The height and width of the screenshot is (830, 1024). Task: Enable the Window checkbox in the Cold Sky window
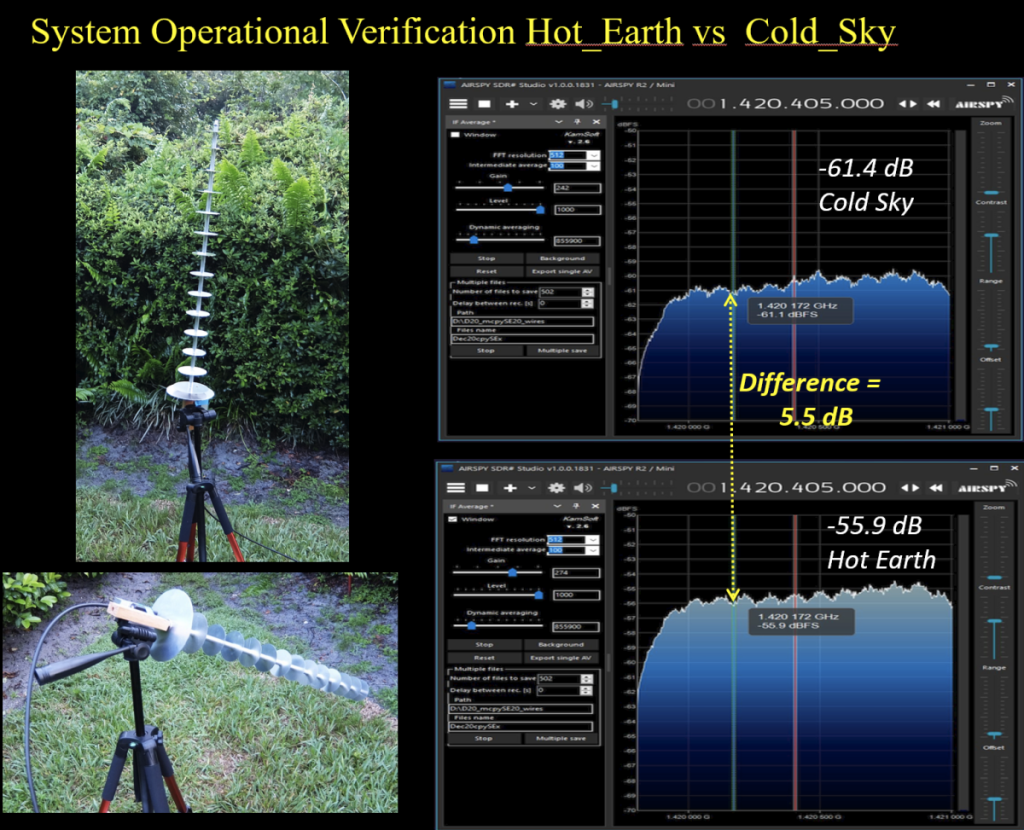point(455,135)
